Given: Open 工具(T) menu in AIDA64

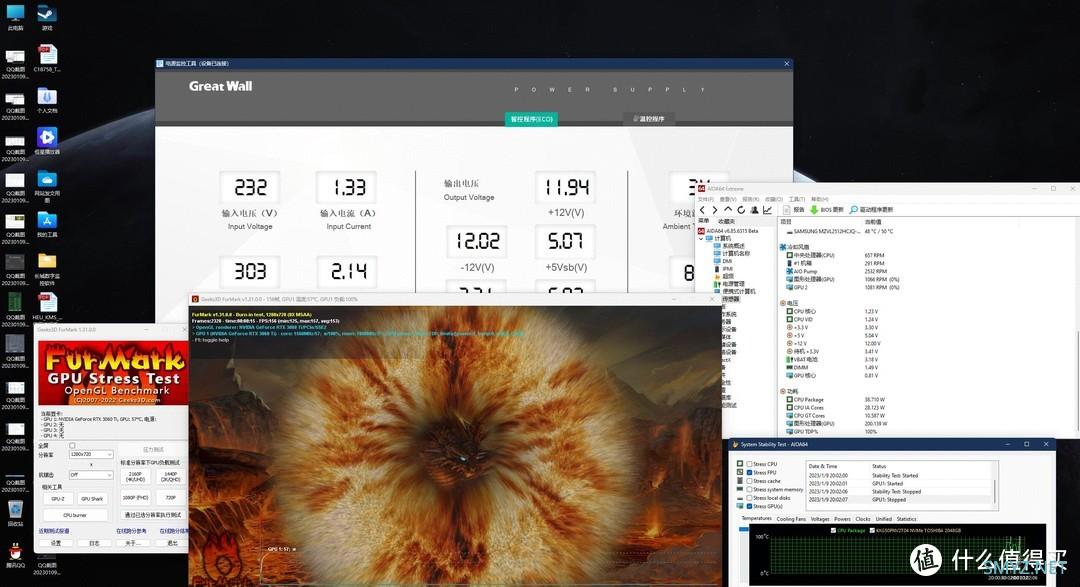Looking at the screenshot, I should (797, 199).
